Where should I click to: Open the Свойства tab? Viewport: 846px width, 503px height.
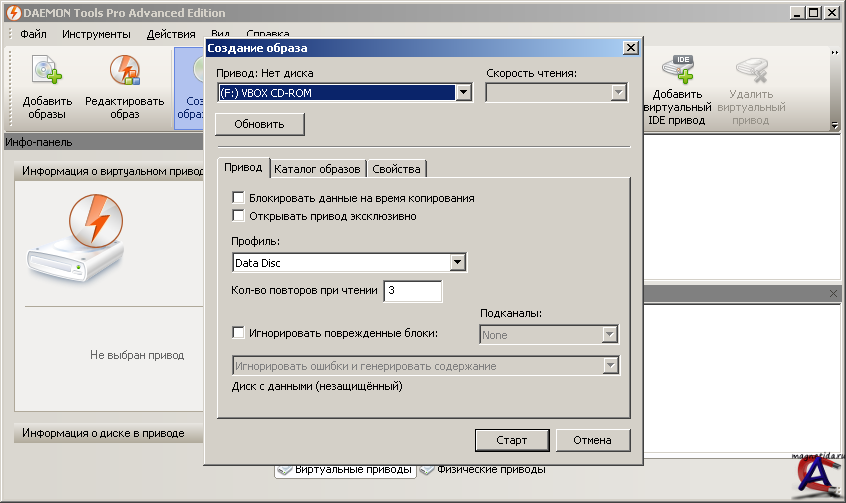point(397,168)
